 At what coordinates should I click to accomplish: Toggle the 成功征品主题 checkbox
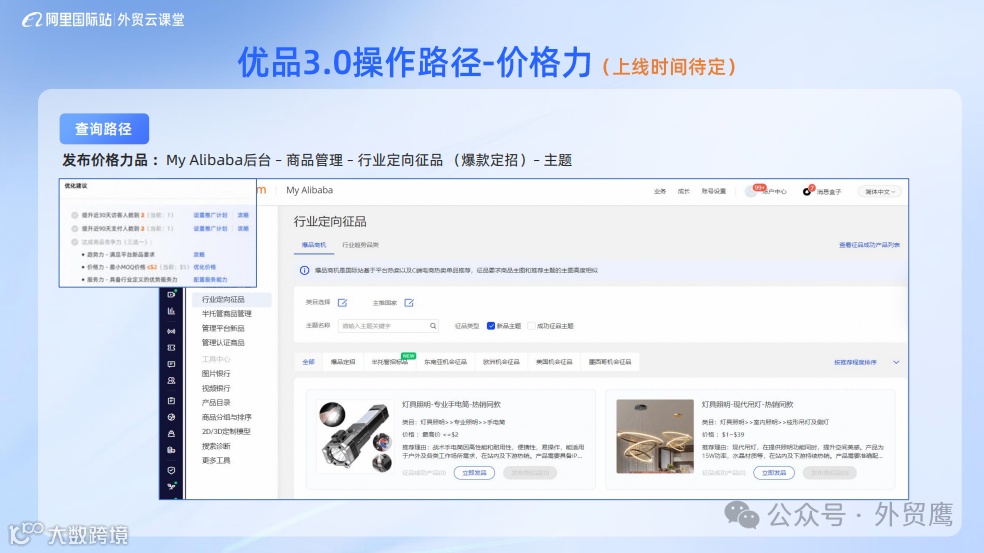(x=532, y=326)
